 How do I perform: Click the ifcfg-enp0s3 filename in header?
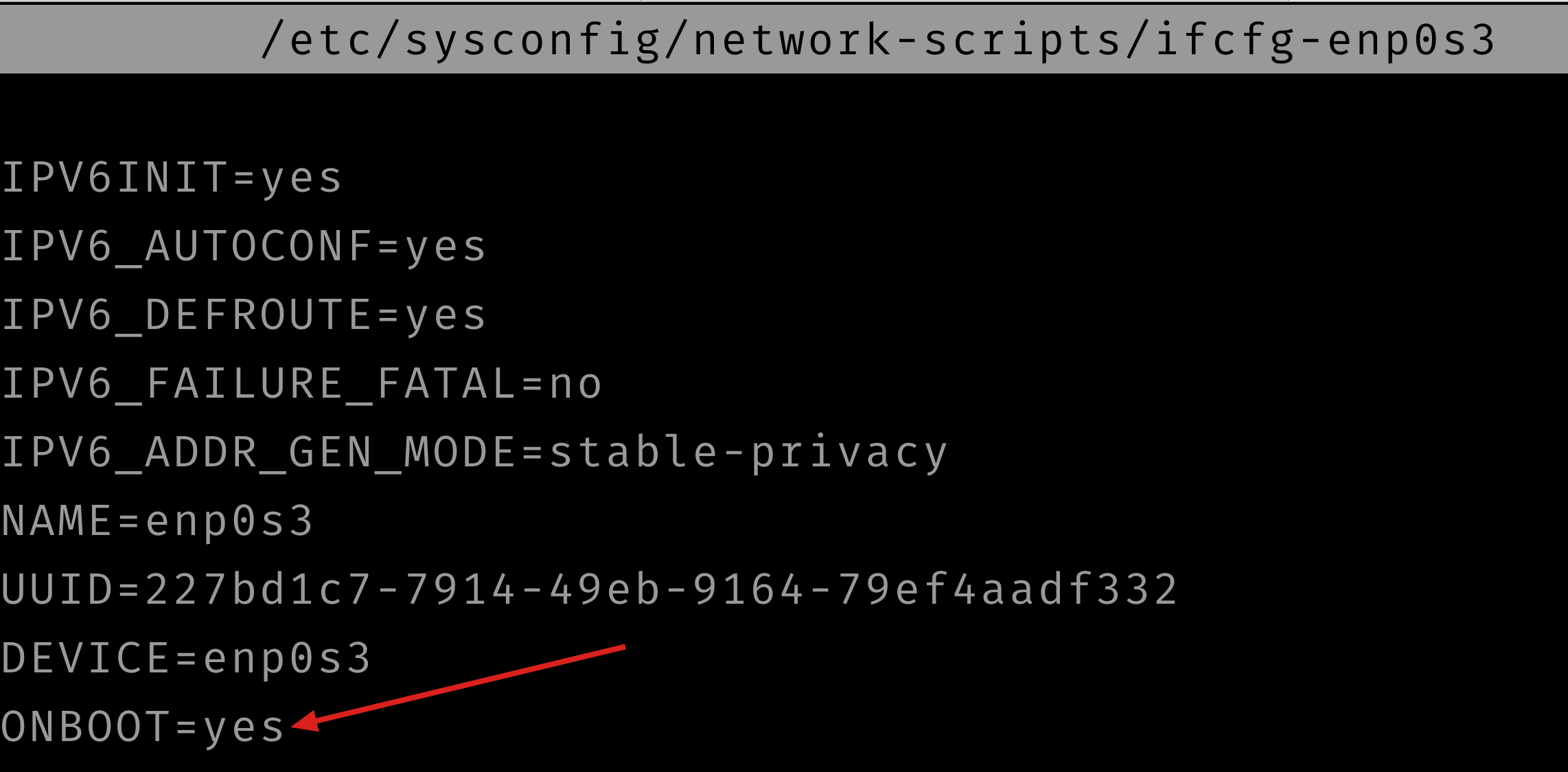[x=1325, y=41]
